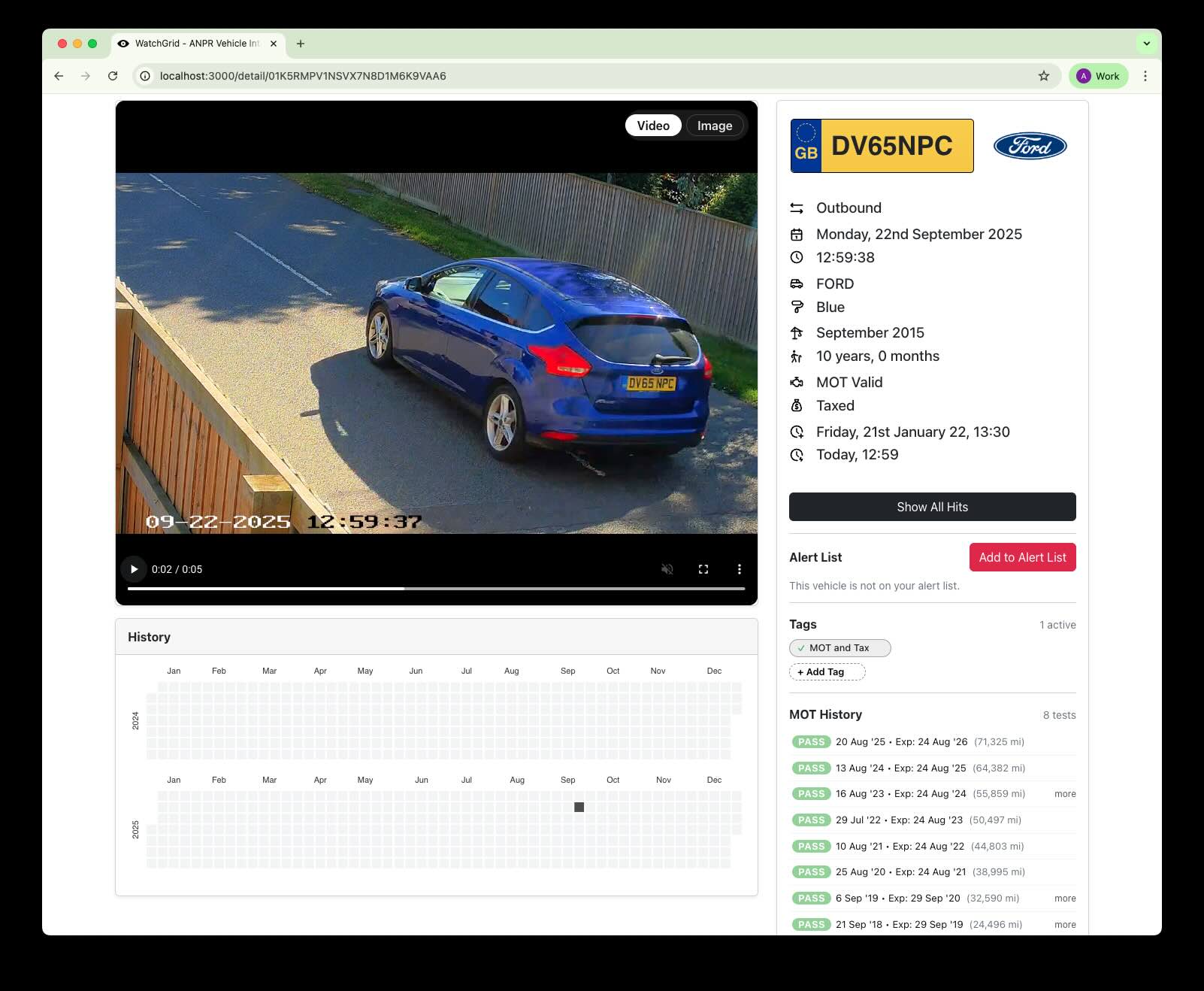Seek along the video progress bar
This screenshot has height=991, width=1204.
436,587
